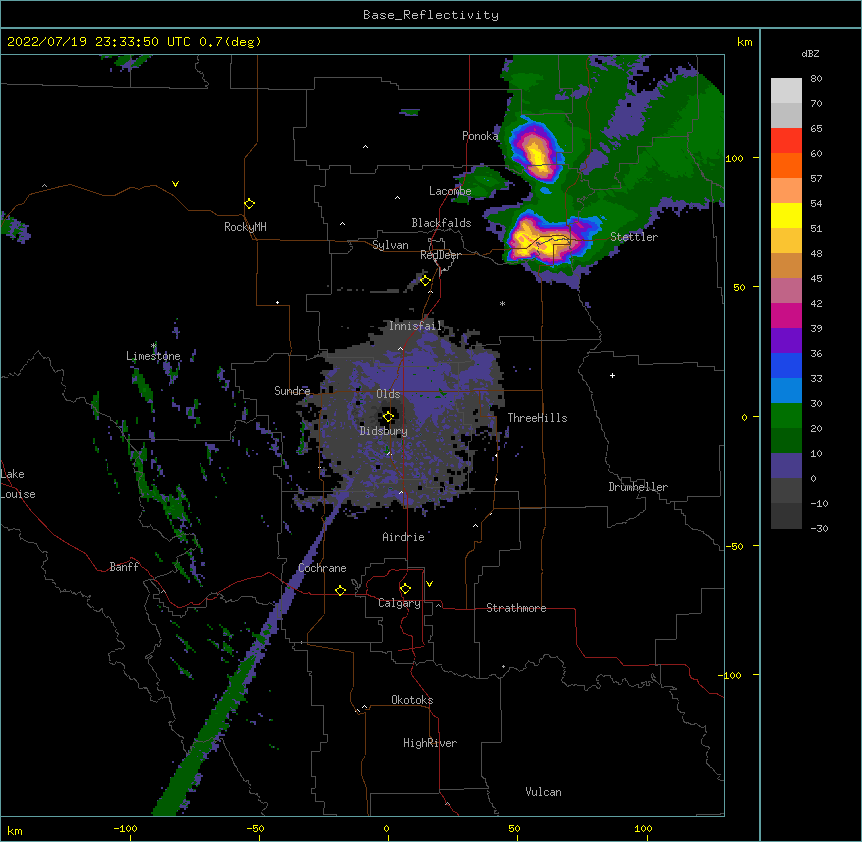This screenshot has height=842, width=862.
Task: Click the yellow diamond marker above Calgary label
Action: pyautogui.click(x=405, y=589)
